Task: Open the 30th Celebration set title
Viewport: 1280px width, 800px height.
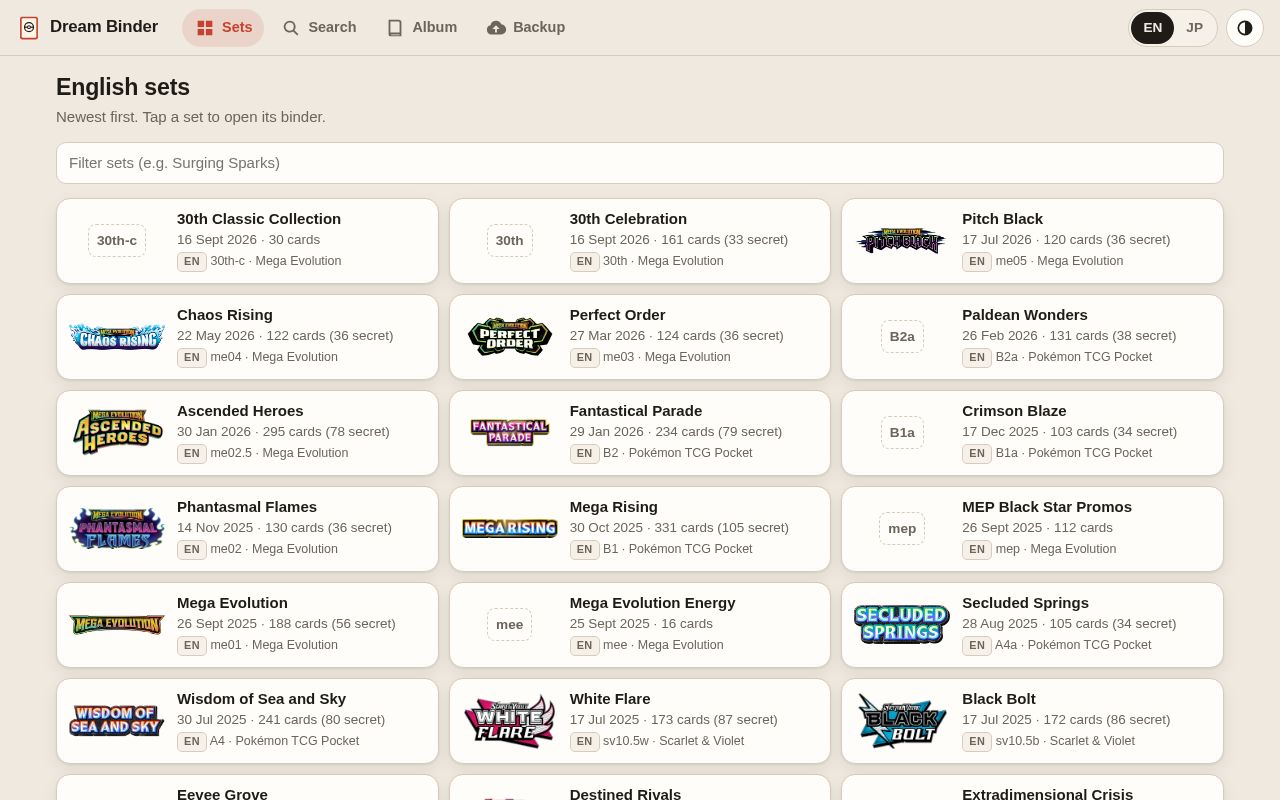Action: pos(628,219)
